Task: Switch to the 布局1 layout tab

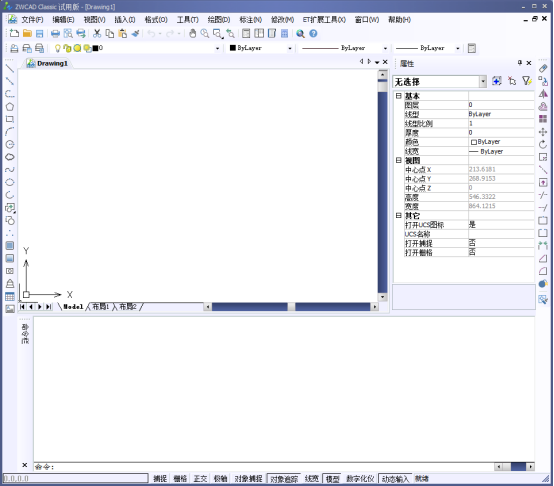Action: click(x=101, y=307)
